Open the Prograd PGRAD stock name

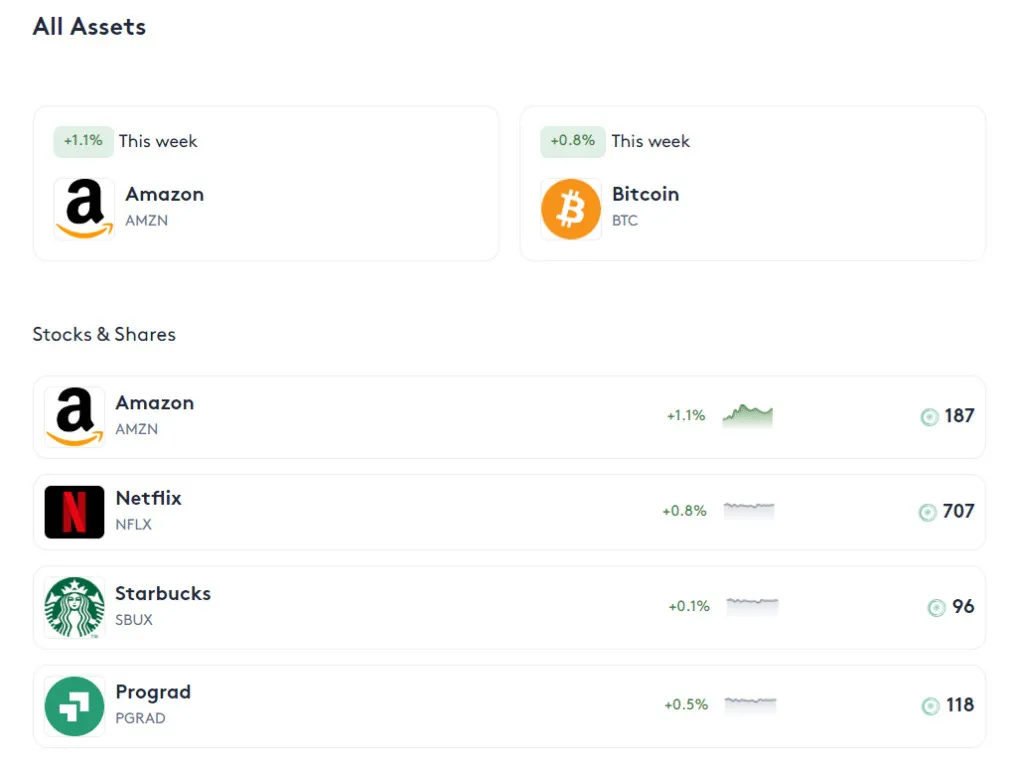coord(153,693)
